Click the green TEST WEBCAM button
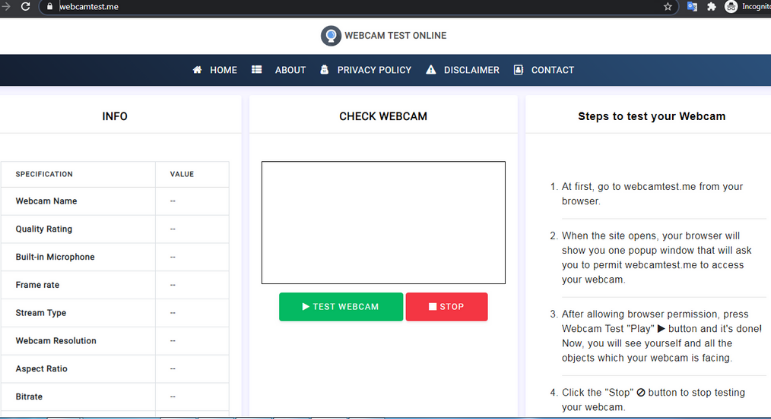 click(x=341, y=307)
